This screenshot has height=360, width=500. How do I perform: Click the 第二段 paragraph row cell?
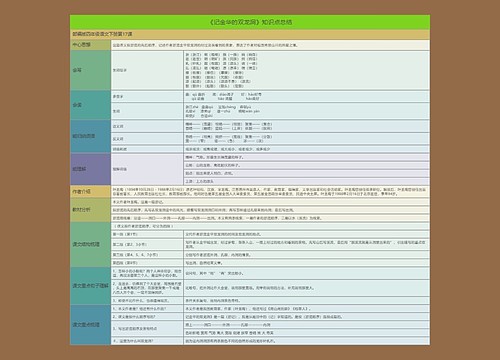147,244
